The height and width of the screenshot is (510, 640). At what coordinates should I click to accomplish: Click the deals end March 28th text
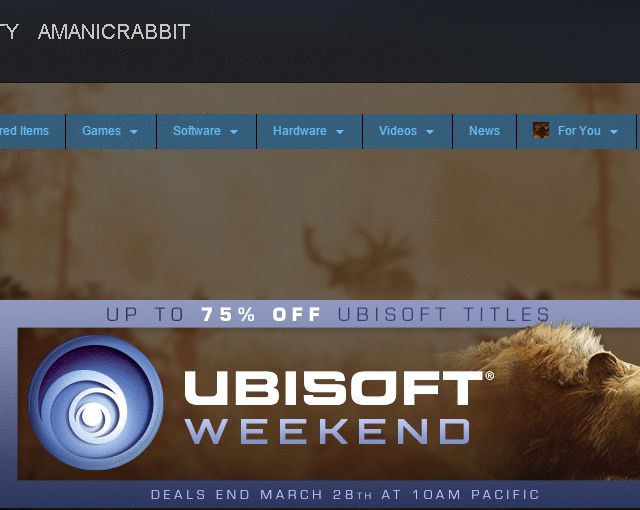[345, 494]
